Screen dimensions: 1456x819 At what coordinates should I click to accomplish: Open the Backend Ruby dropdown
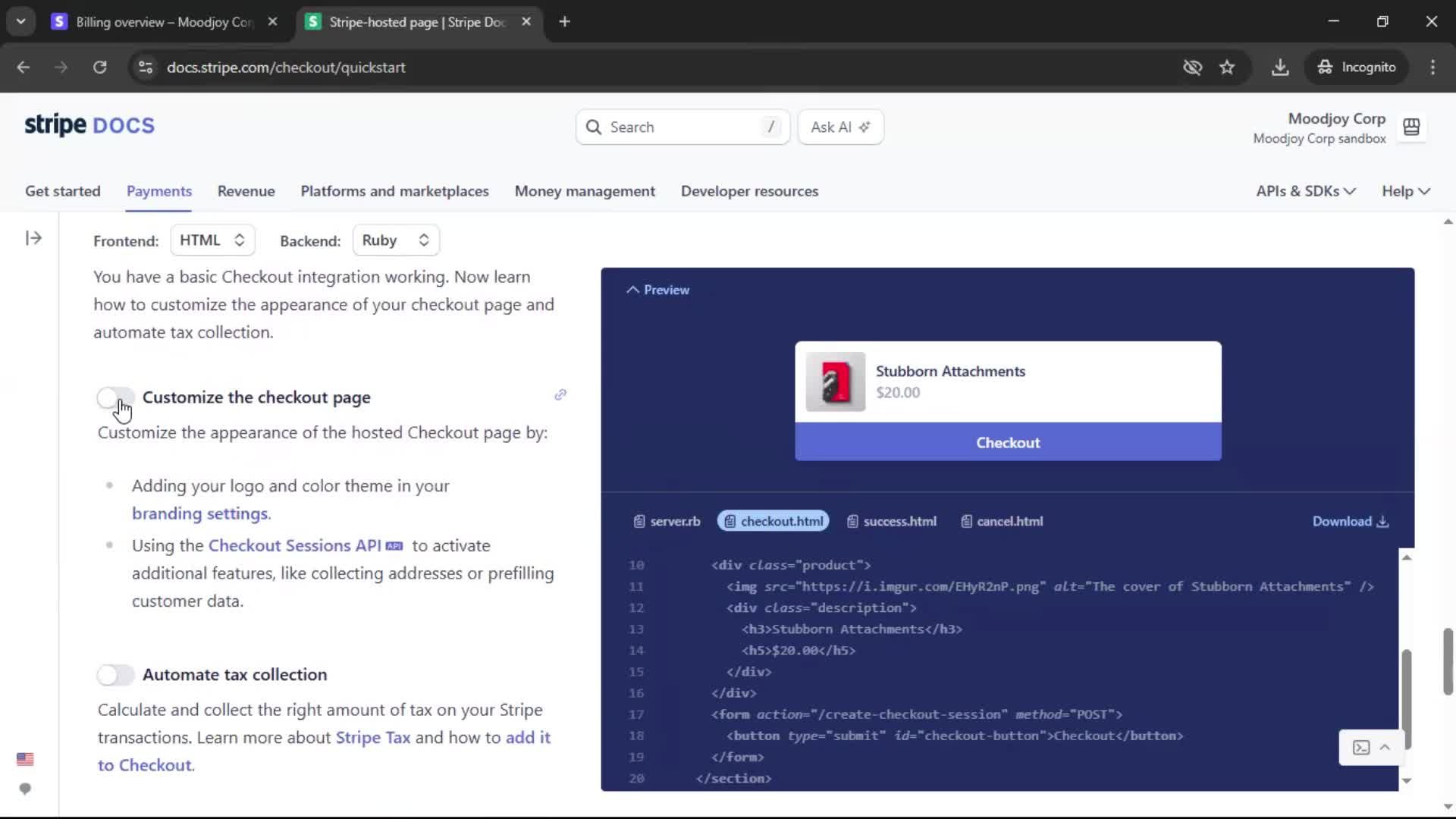point(395,240)
